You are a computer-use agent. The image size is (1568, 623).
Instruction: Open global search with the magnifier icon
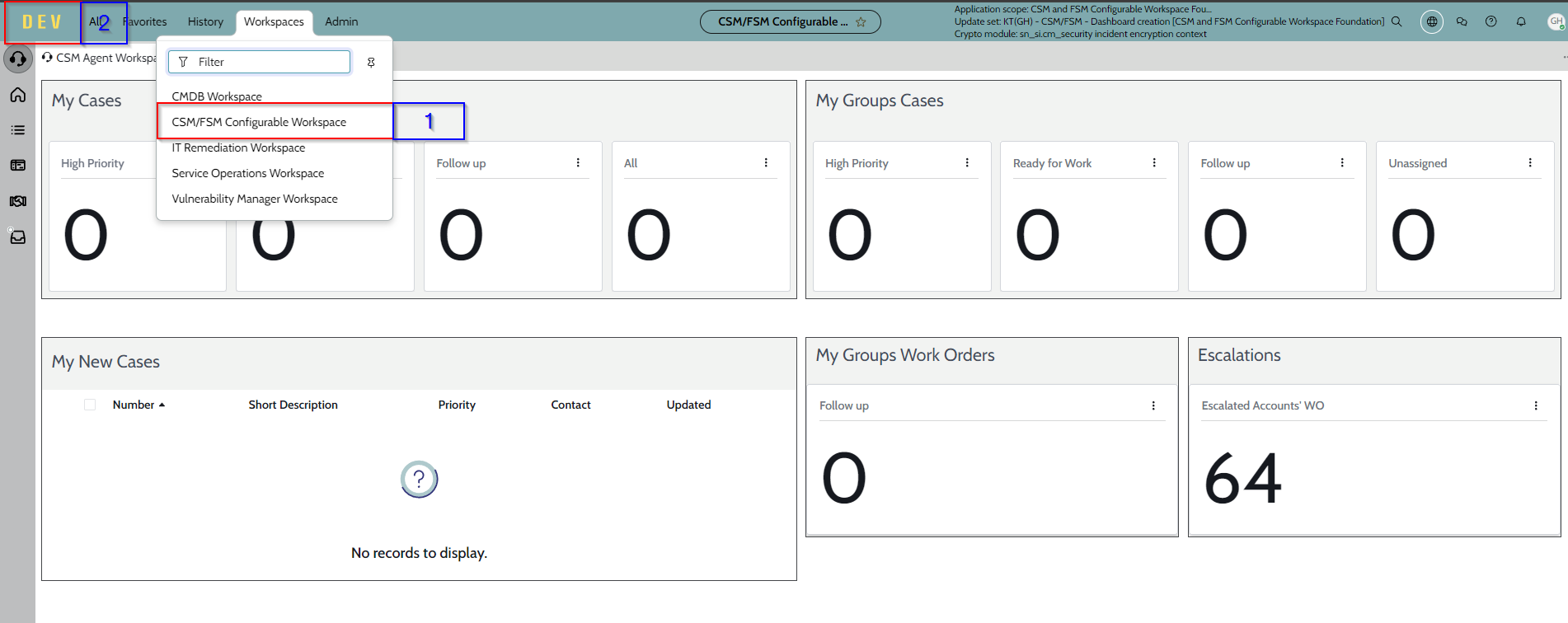point(1397,21)
